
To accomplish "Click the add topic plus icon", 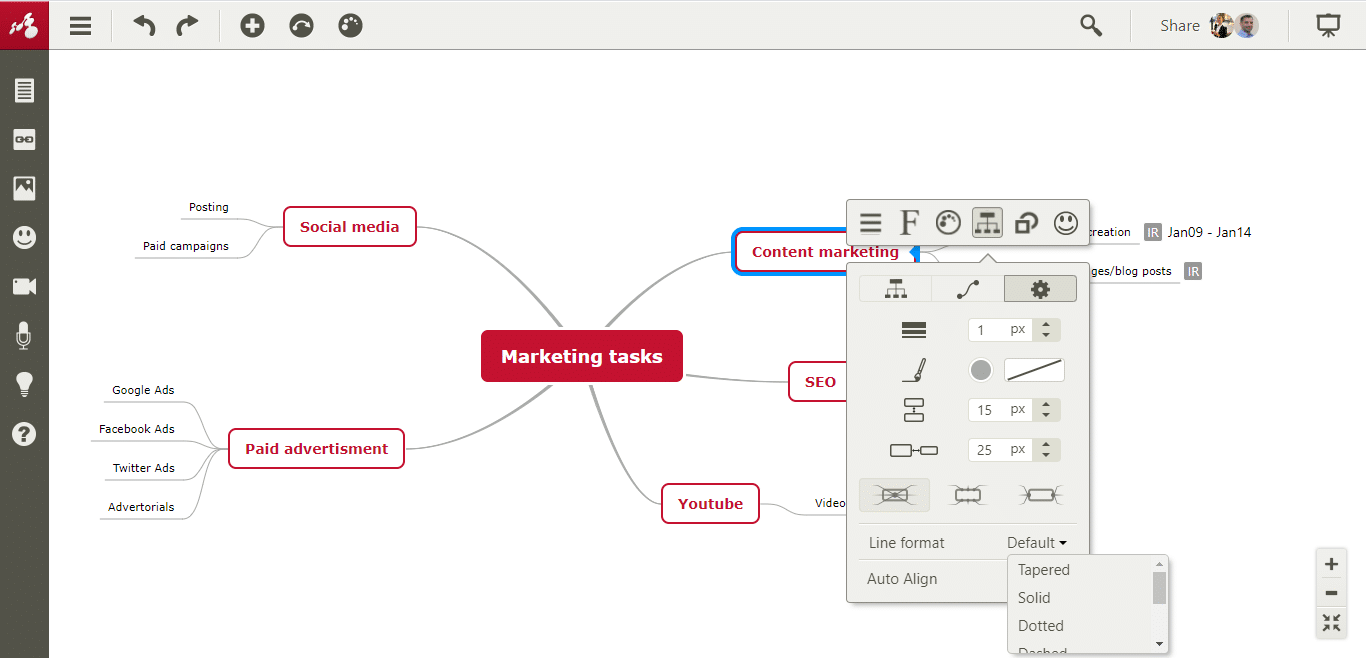I will click(x=252, y=26).
